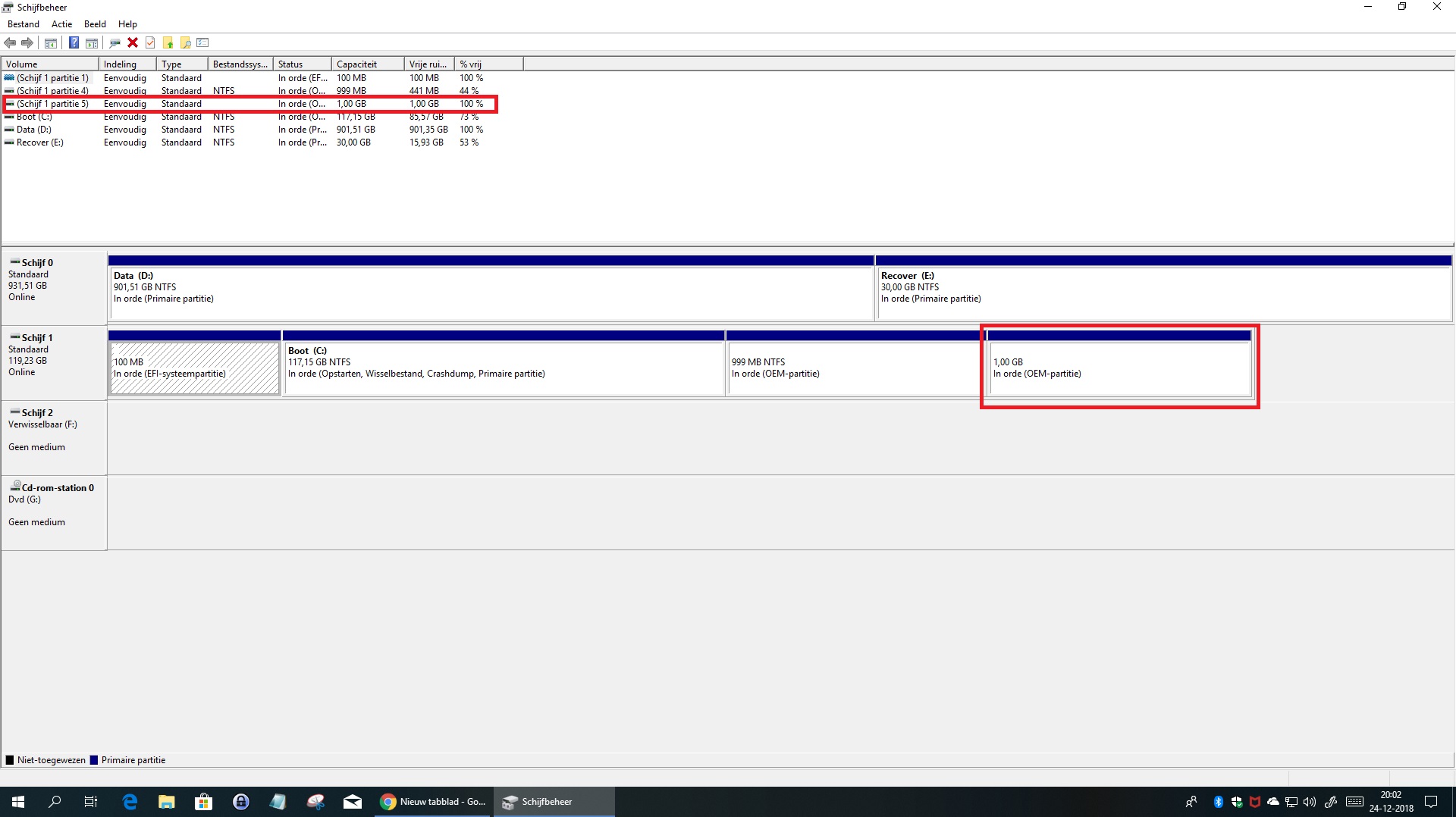The height and width of the screenshot is (817, 1456).
Task: Click the checklist settings toolbar icon
Action: pos(202,42)
